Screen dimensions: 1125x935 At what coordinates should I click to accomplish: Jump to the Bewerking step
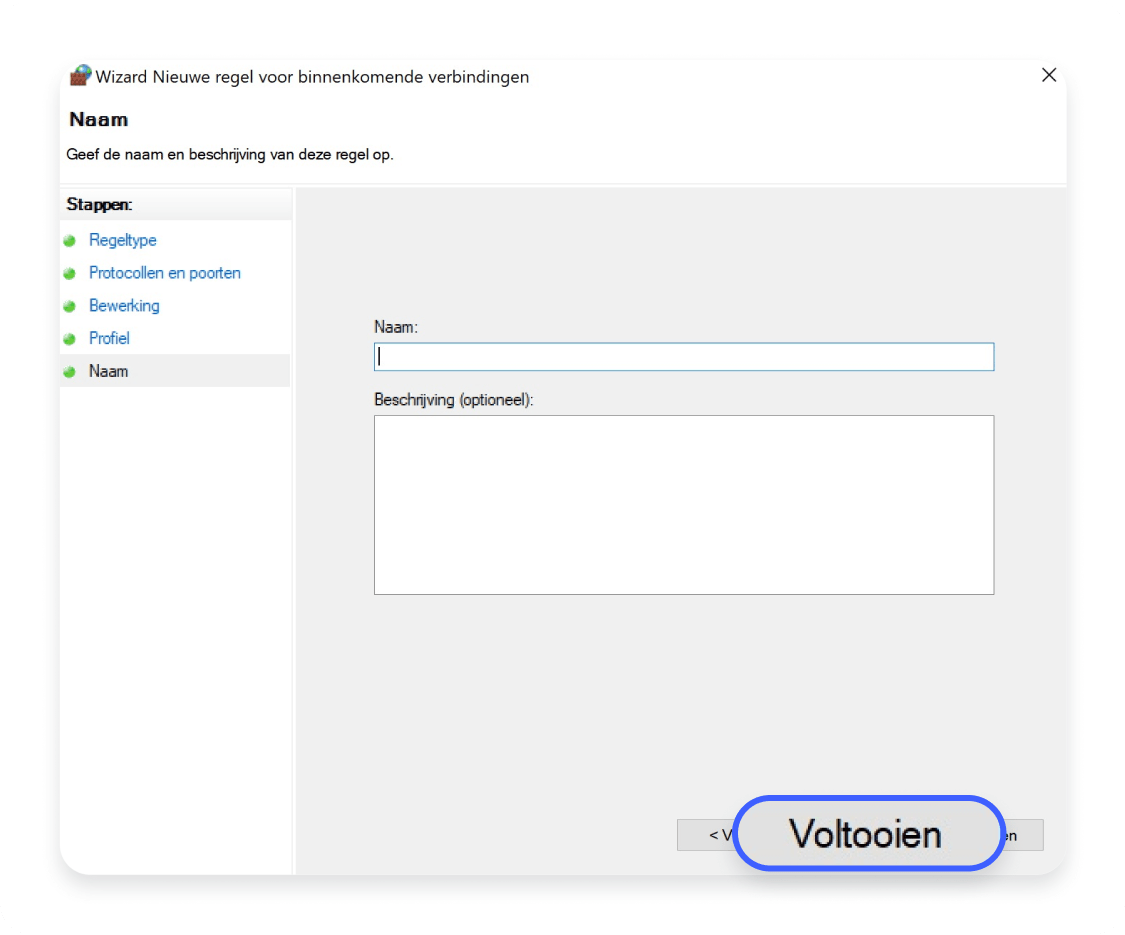click(124, 306)
